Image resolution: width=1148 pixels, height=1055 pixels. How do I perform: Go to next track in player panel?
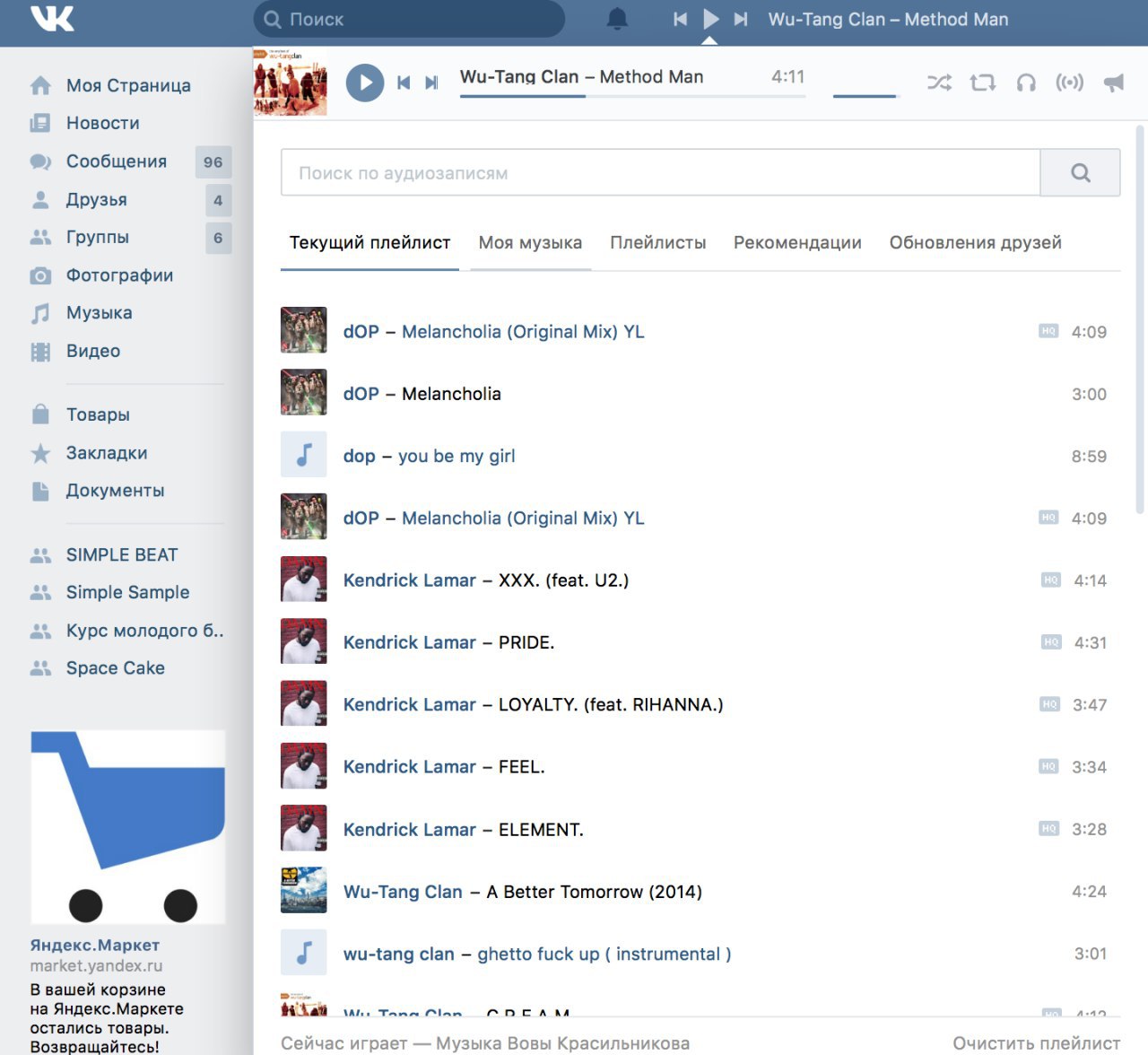[x=431, y=83]
